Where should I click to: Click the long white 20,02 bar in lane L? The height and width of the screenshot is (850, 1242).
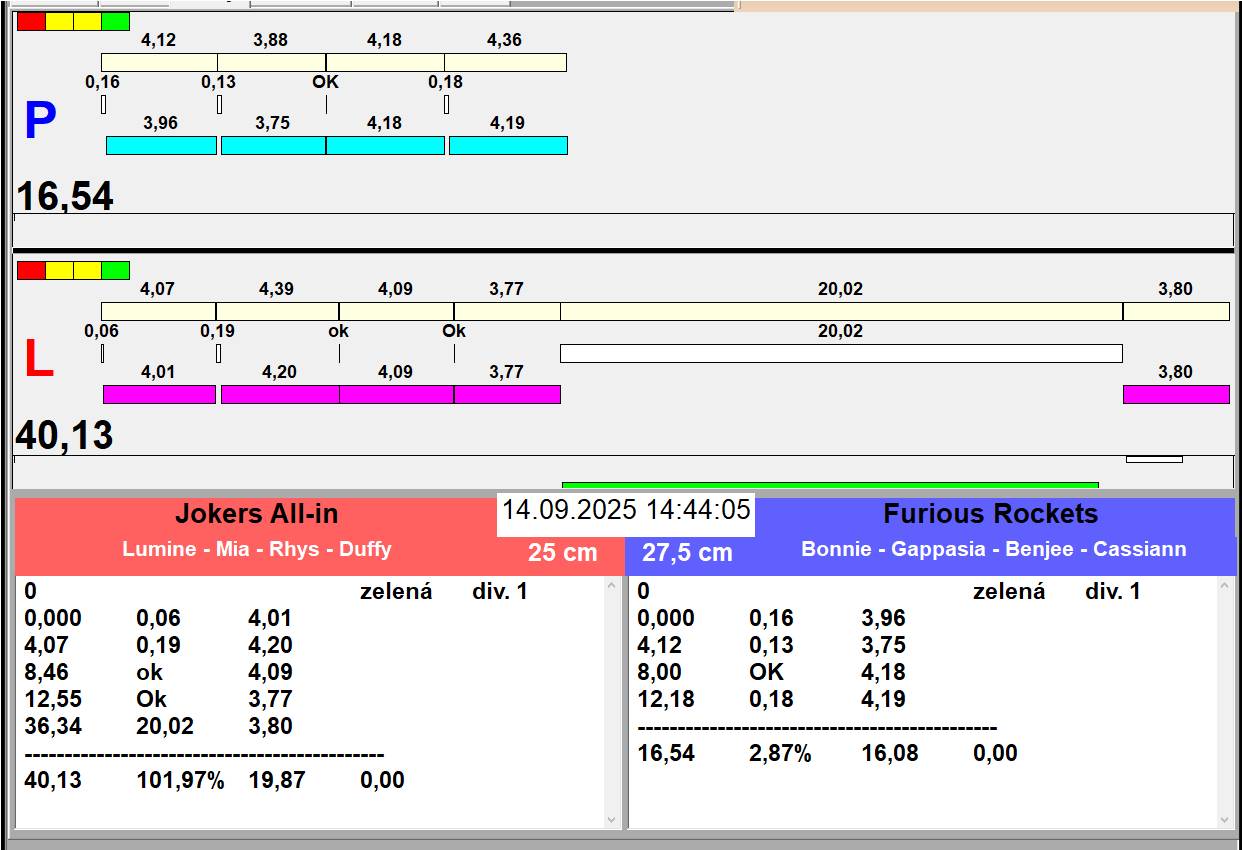pos(840,353)
